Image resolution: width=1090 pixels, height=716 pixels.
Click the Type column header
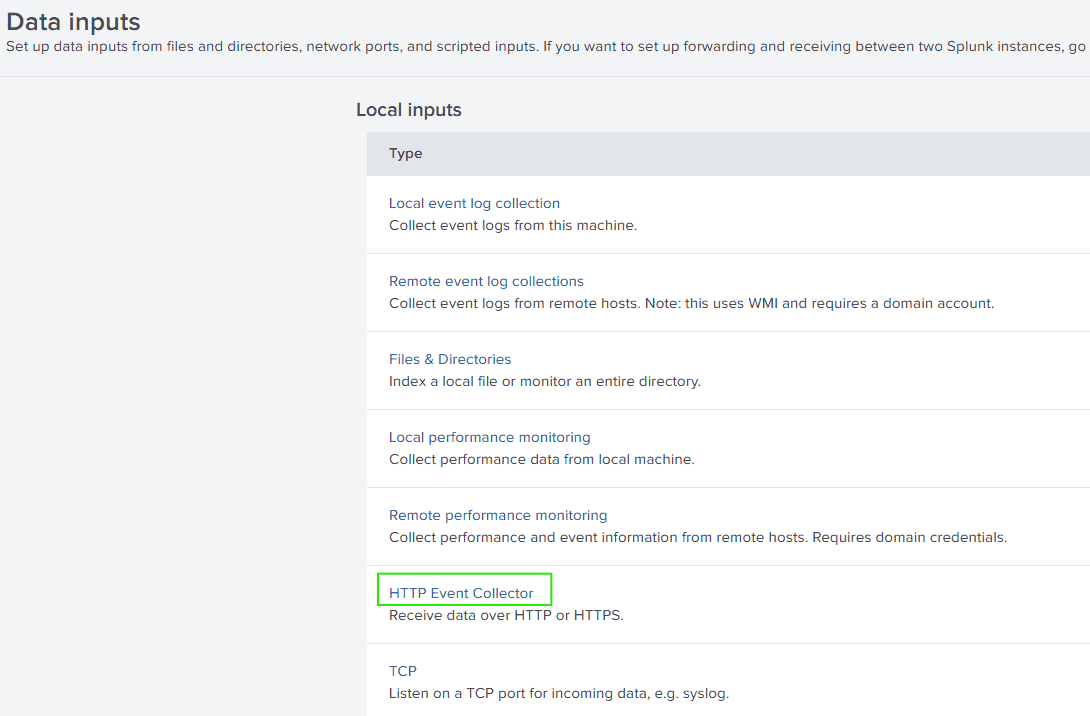click(405, 153)
